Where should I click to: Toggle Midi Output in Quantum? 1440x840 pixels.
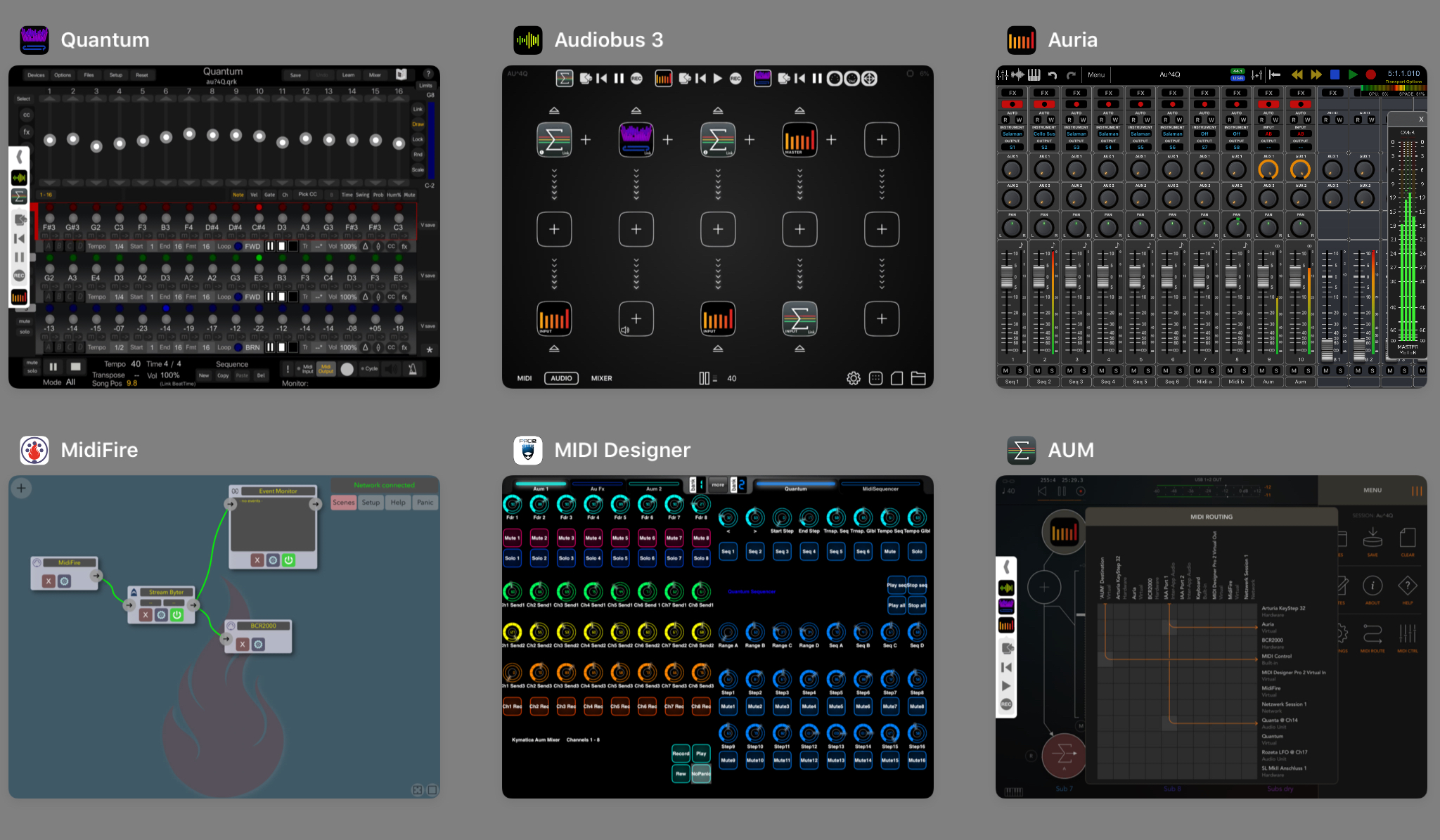click(x=326, y=368)
